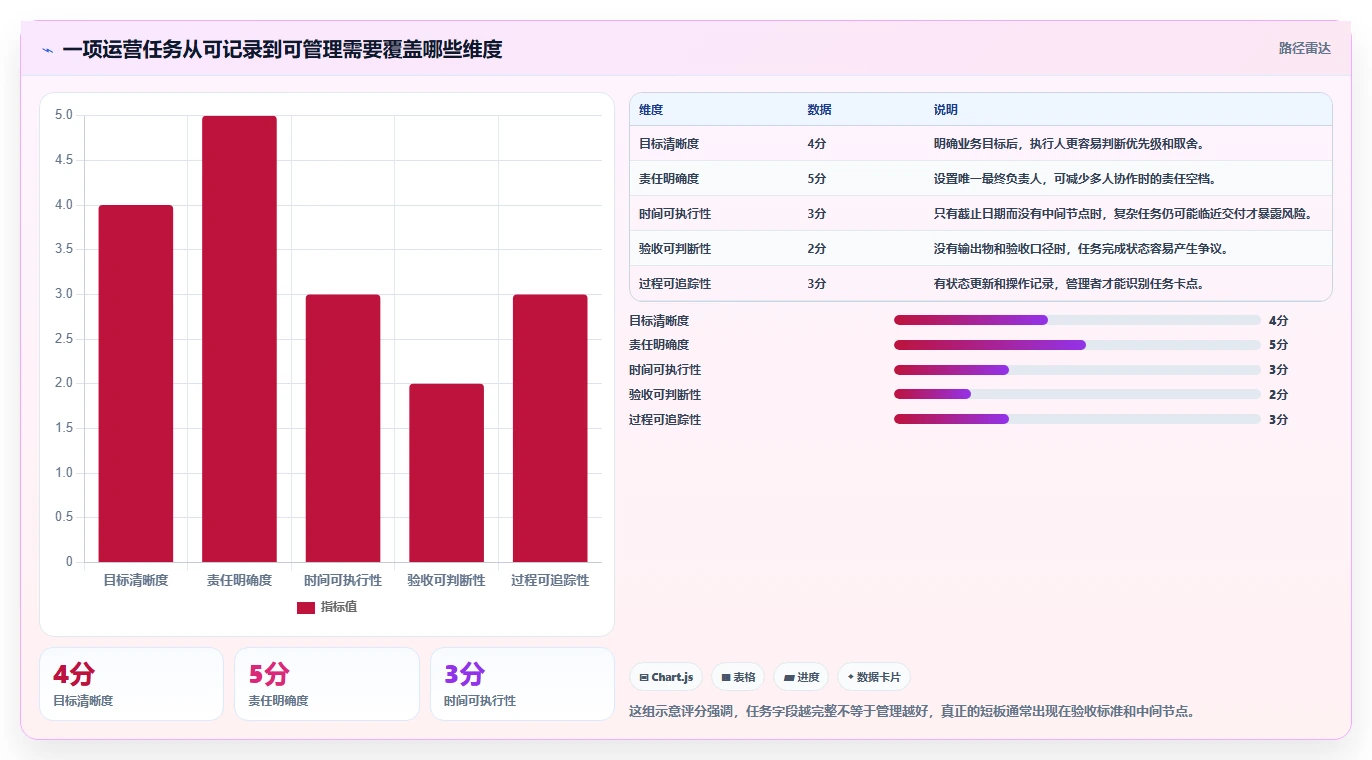
Task: Click the description starting 设置唯一最终负责人
Action: click(x=1075, y=179)
